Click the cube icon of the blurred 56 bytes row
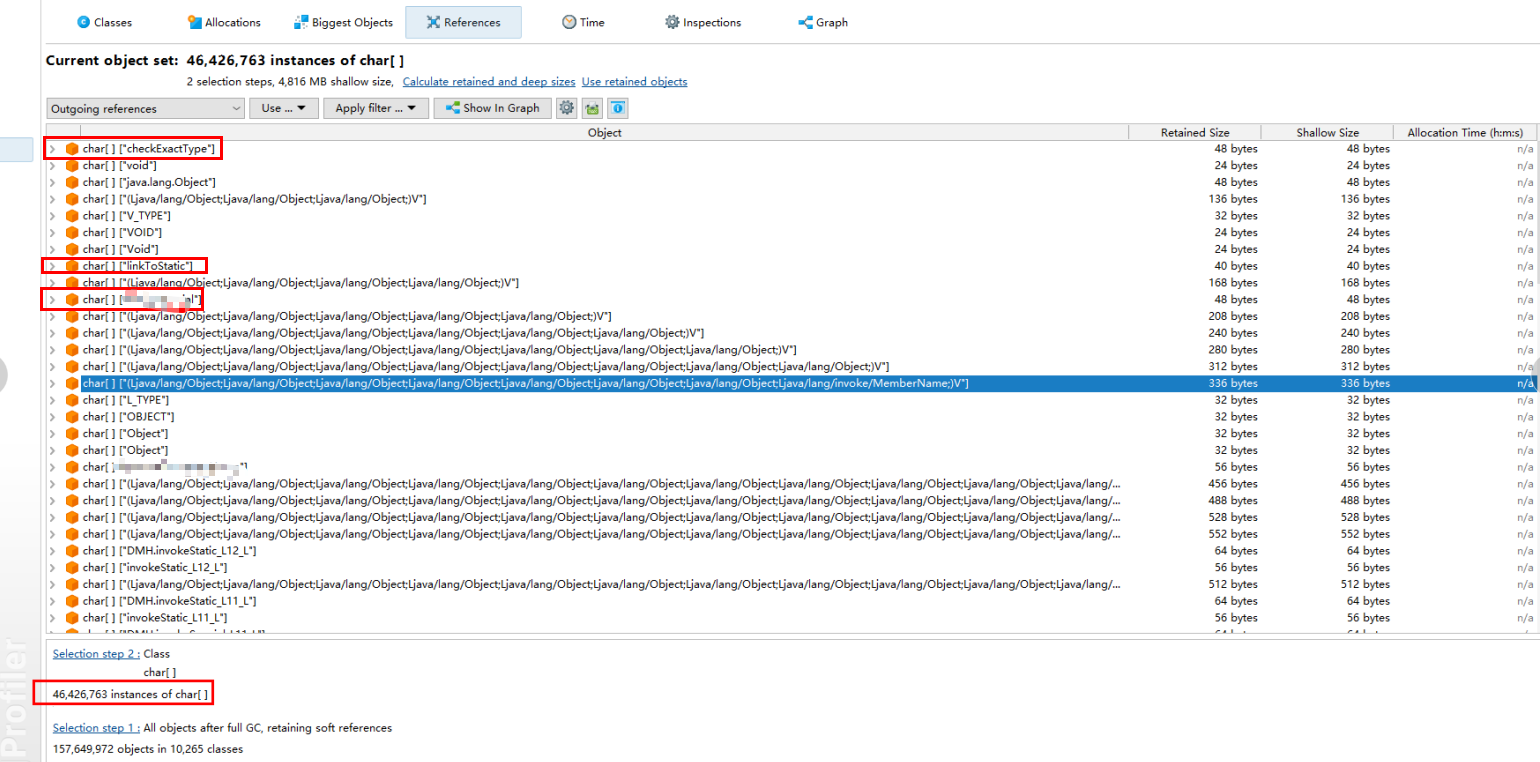The height and width of the screenshot is (762, 1540). point(72,467)
